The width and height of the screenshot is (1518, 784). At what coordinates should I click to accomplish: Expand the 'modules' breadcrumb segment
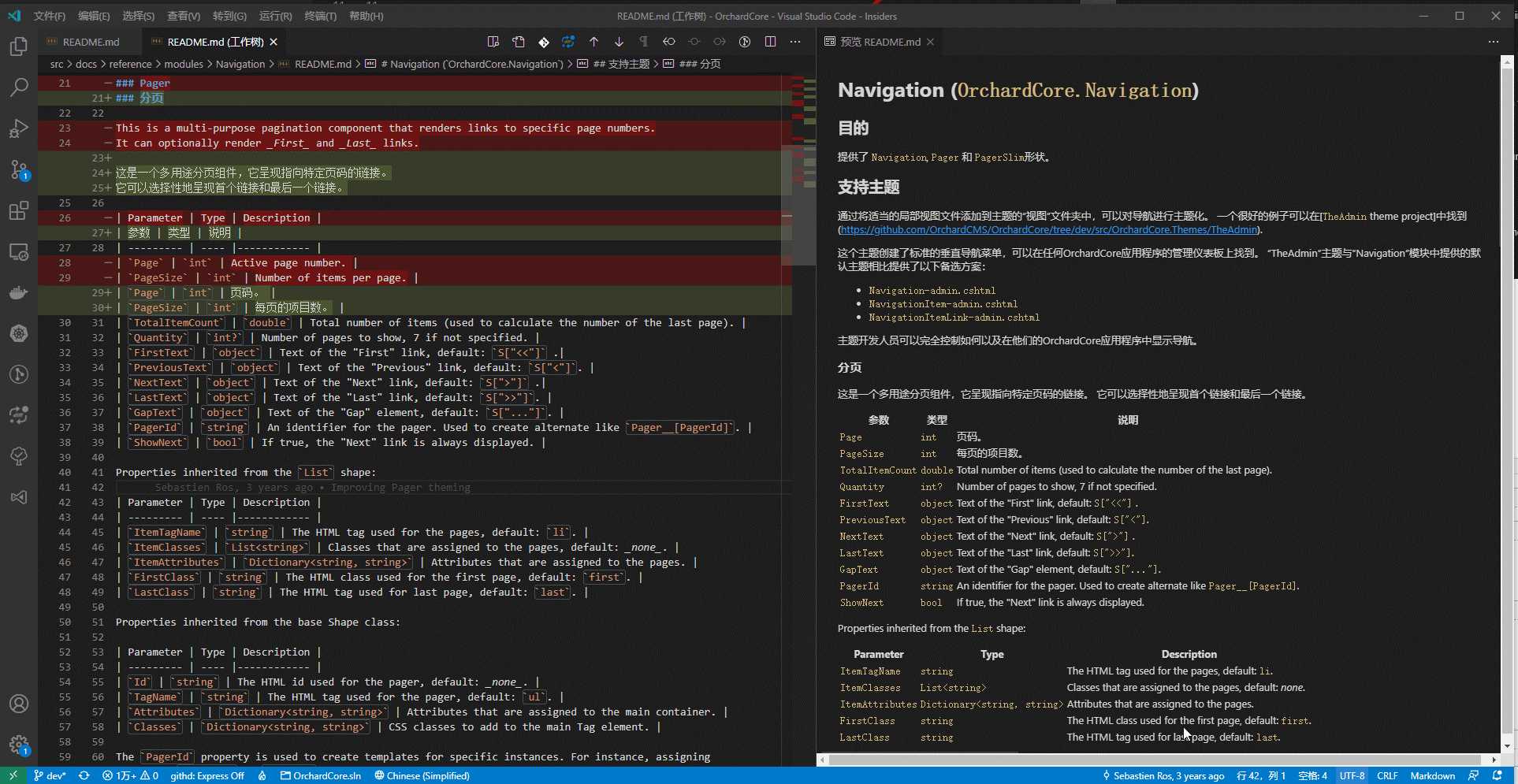click(x=184, y=64)
